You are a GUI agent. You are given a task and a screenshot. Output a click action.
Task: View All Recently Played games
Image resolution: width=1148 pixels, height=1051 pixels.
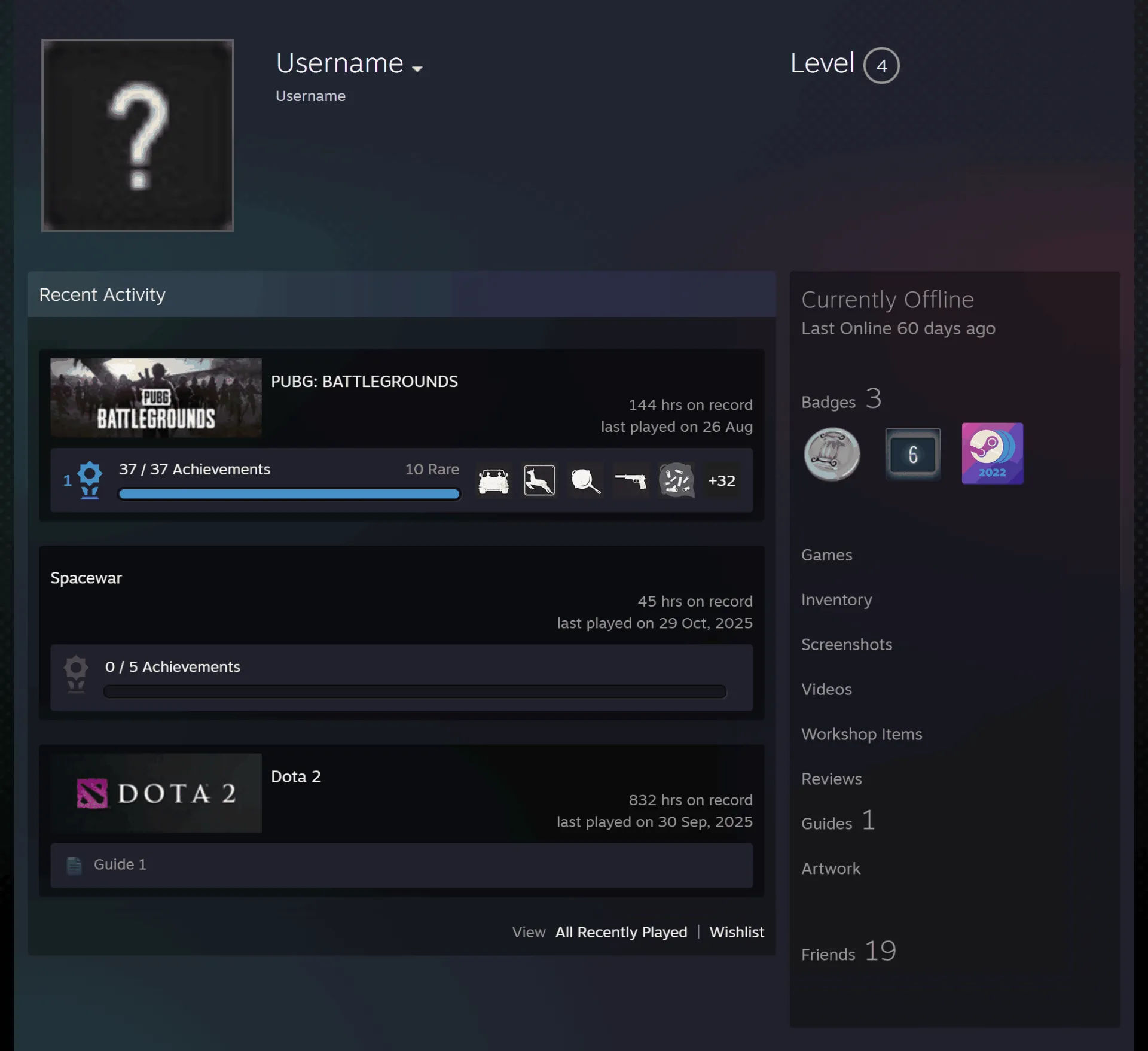[x=621, y=933]
